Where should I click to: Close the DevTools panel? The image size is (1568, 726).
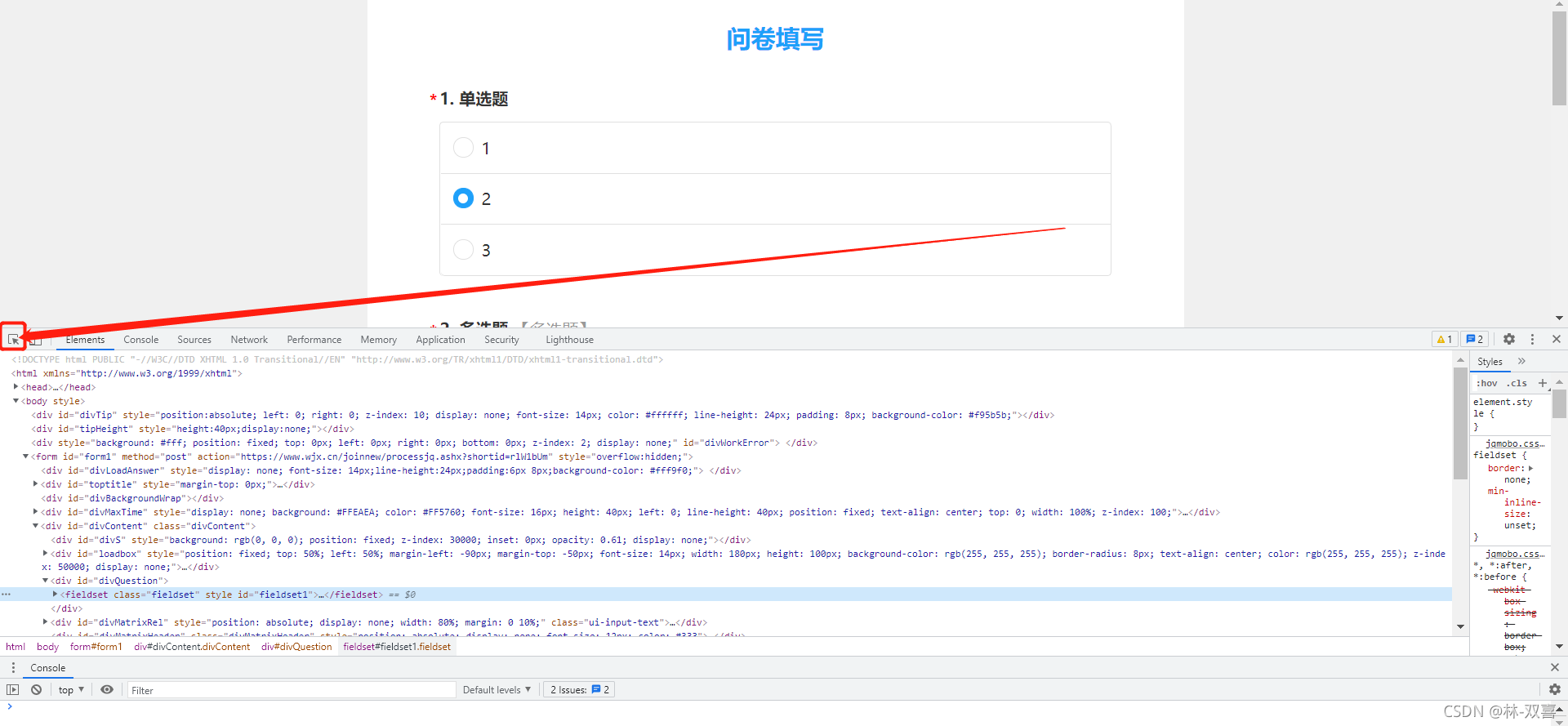(x=1557, y=339)
